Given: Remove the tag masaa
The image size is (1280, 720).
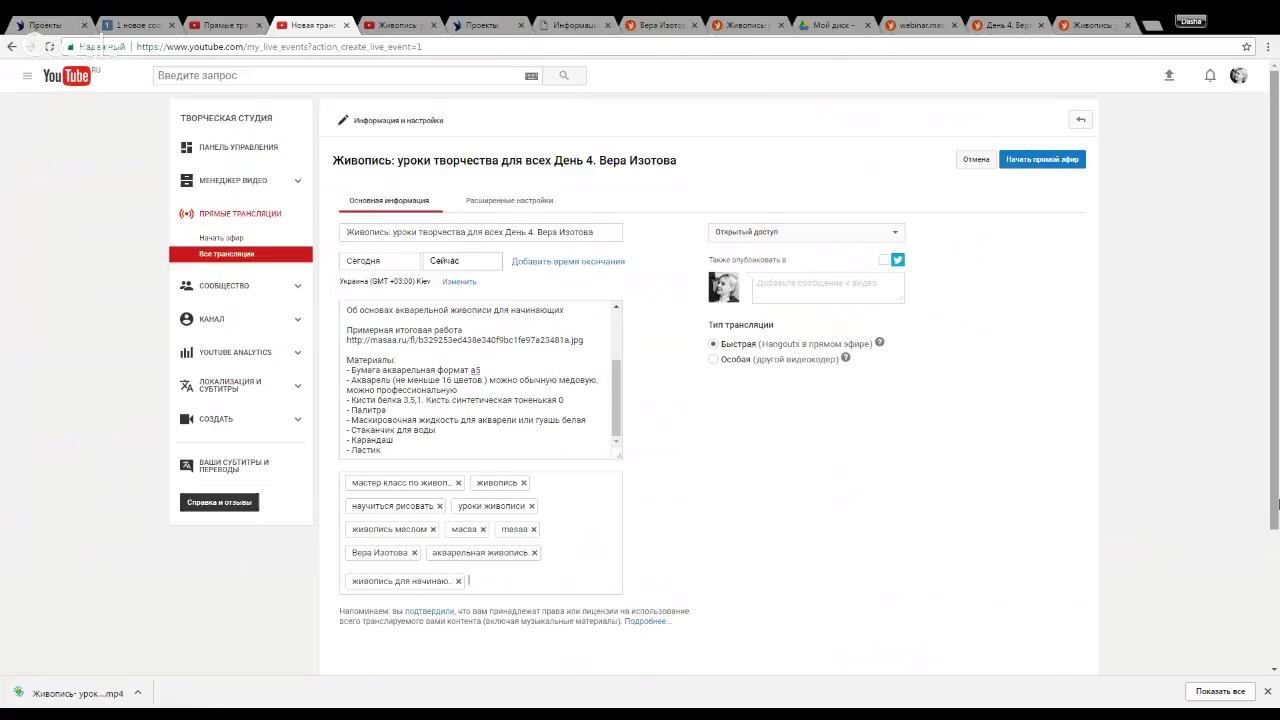Looking at the screenshot, I should click(x=534, y=529).
